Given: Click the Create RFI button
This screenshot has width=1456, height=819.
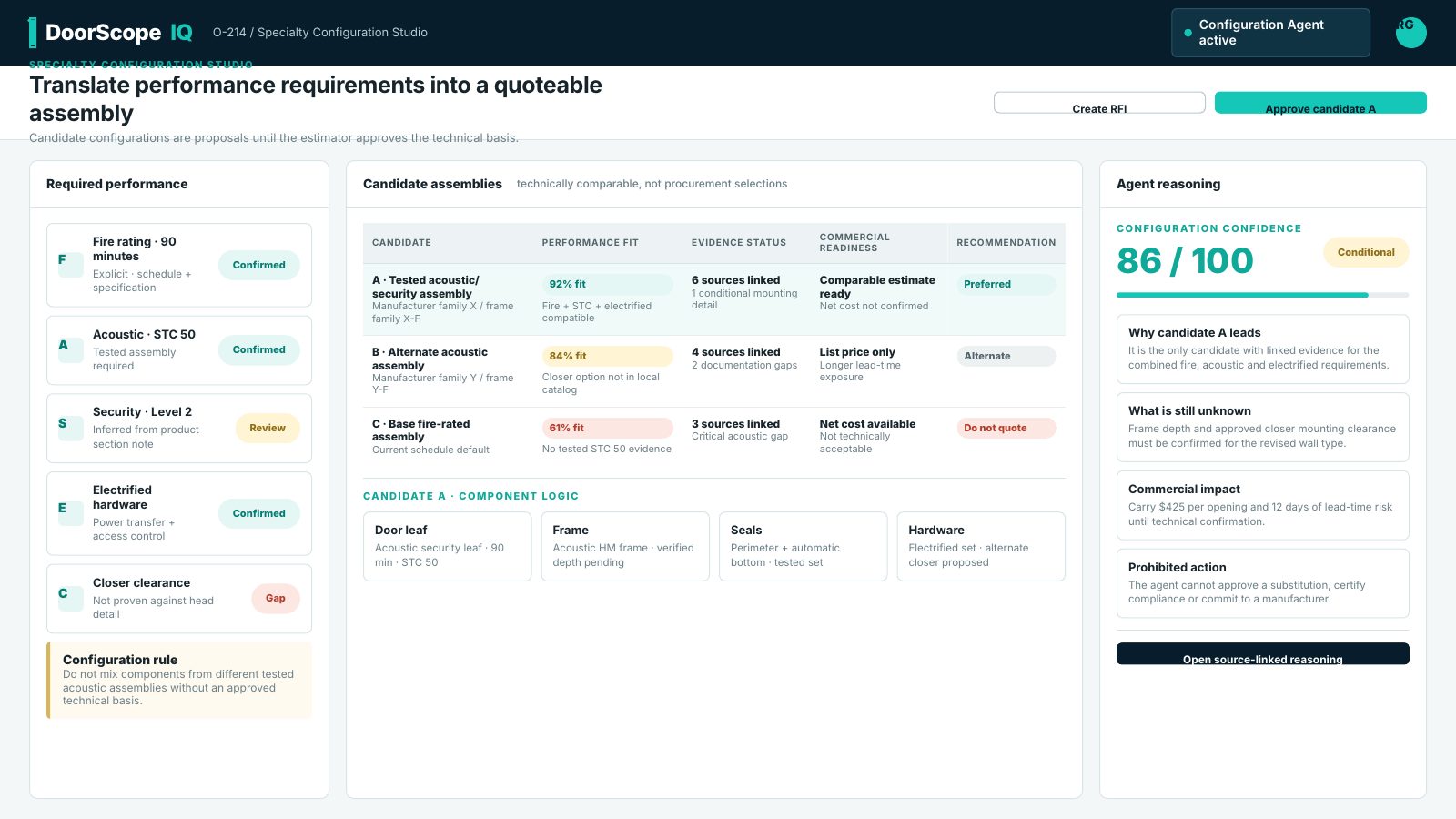Looking at the screenshot, I should pos(1099,103).
